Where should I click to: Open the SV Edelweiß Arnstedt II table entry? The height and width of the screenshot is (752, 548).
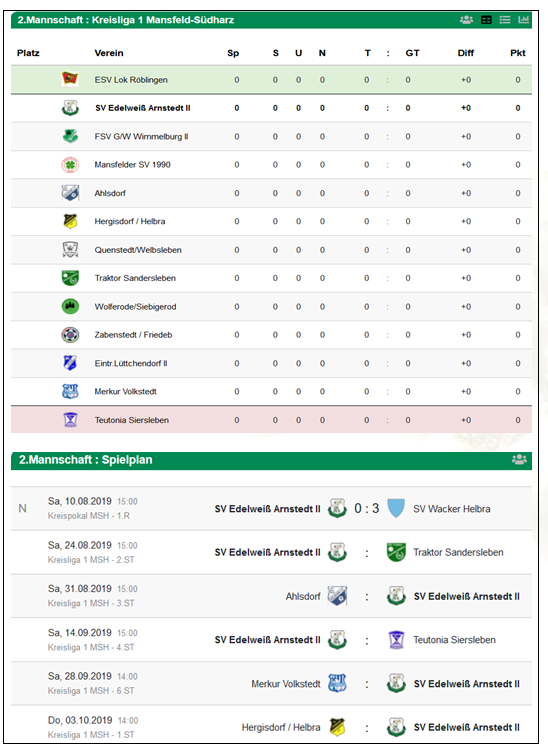coord(142,108)
